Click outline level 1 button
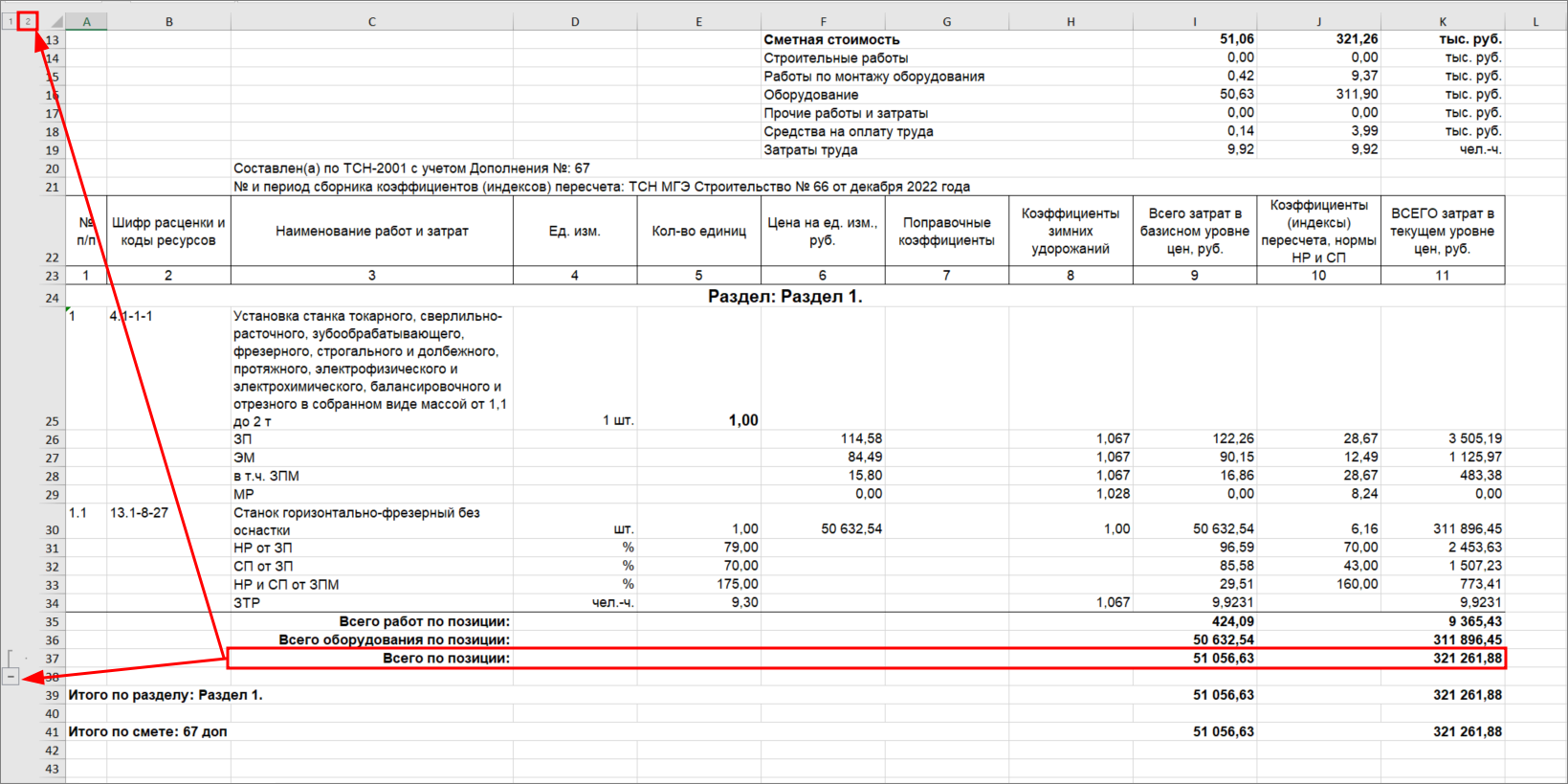The height and width of the screenshot is (784, 1568). tap(11, 21)
